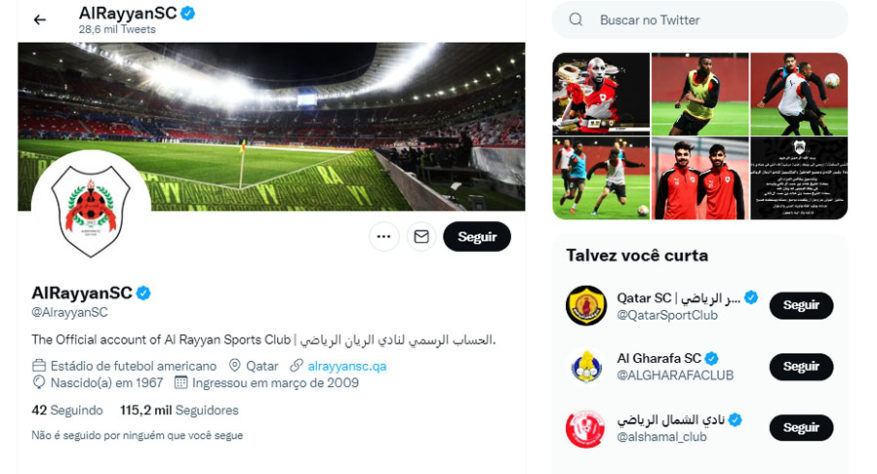The height and width of the screenshot is (474, 877).
Task: View the 42 Seguindo list
Action: pos(67,410)
